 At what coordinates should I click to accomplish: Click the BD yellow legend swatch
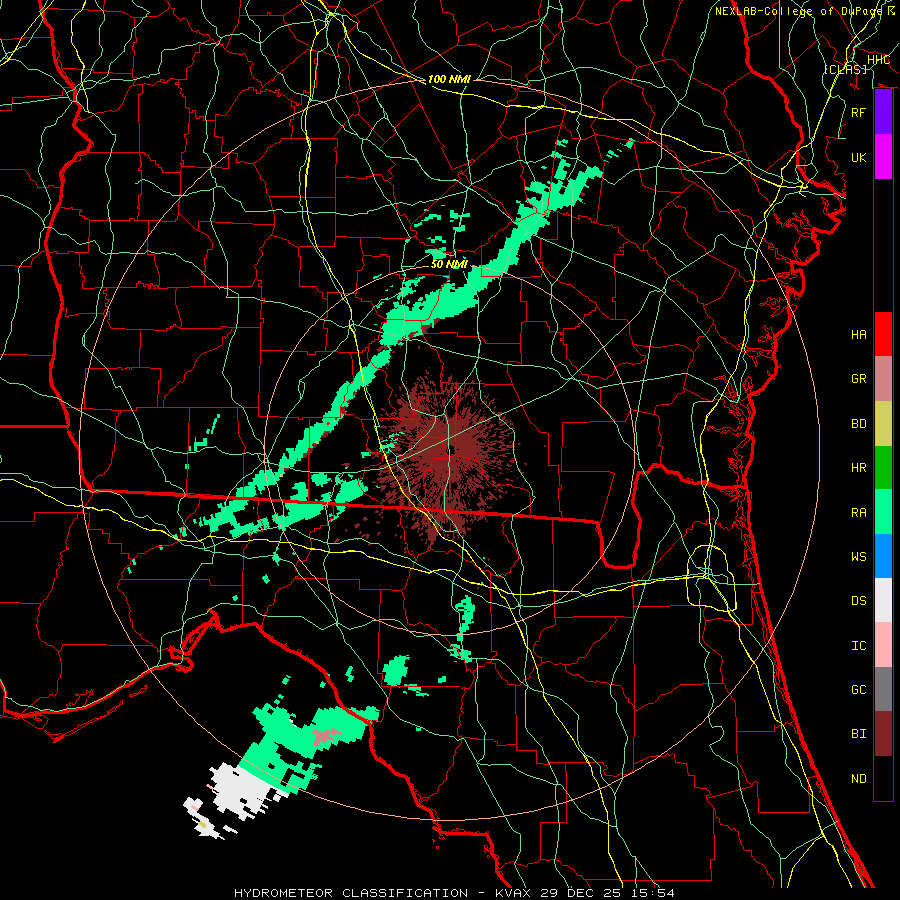coord(883,424)
